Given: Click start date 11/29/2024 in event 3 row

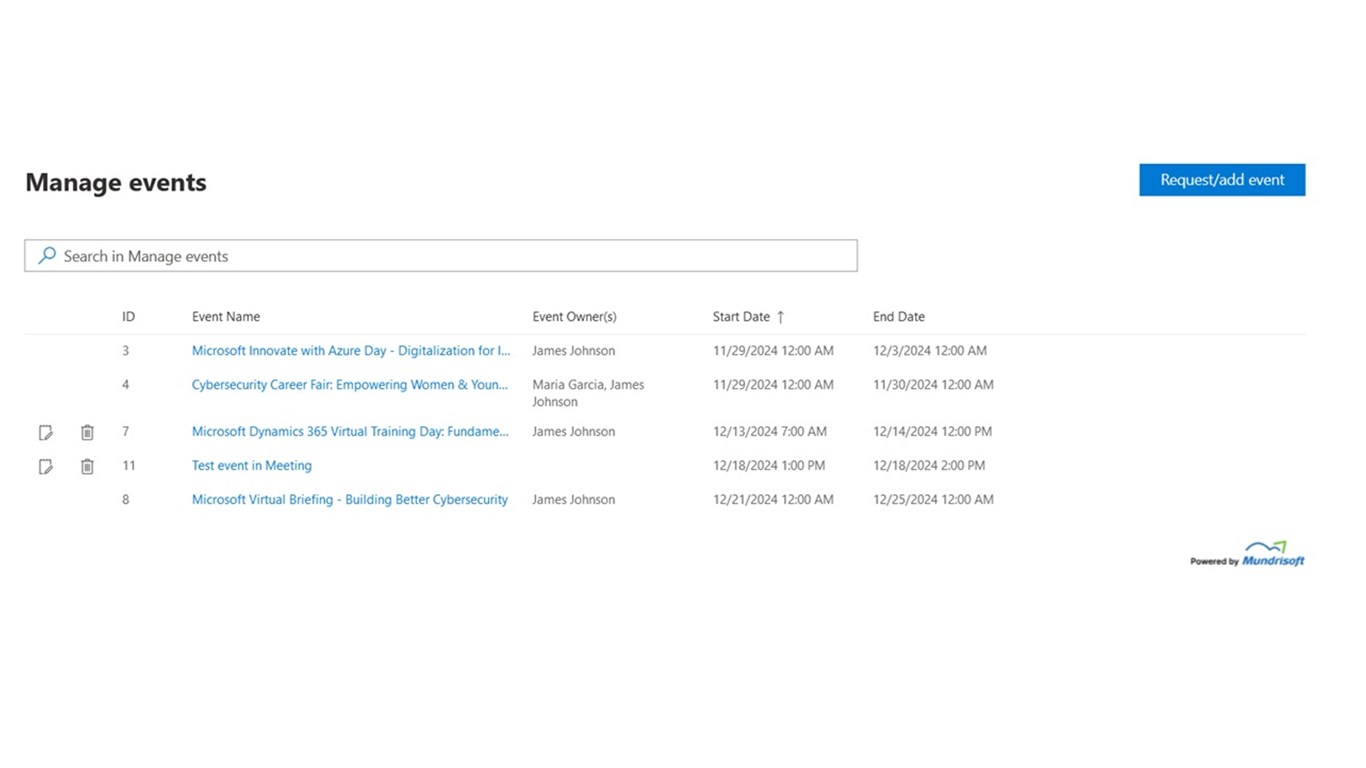Looking at the screenshot, I should tap(773, 351).
